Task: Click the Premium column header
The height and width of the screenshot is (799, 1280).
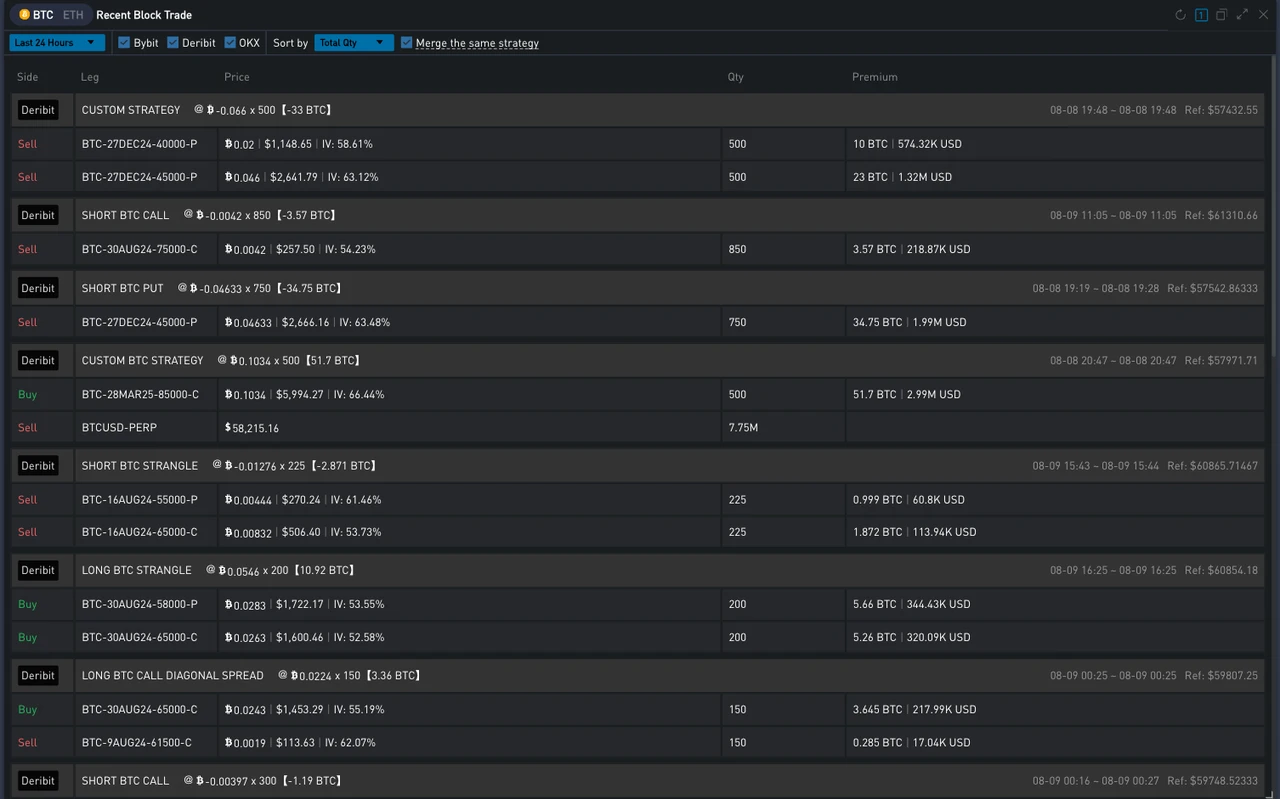Action: (874, 77)
